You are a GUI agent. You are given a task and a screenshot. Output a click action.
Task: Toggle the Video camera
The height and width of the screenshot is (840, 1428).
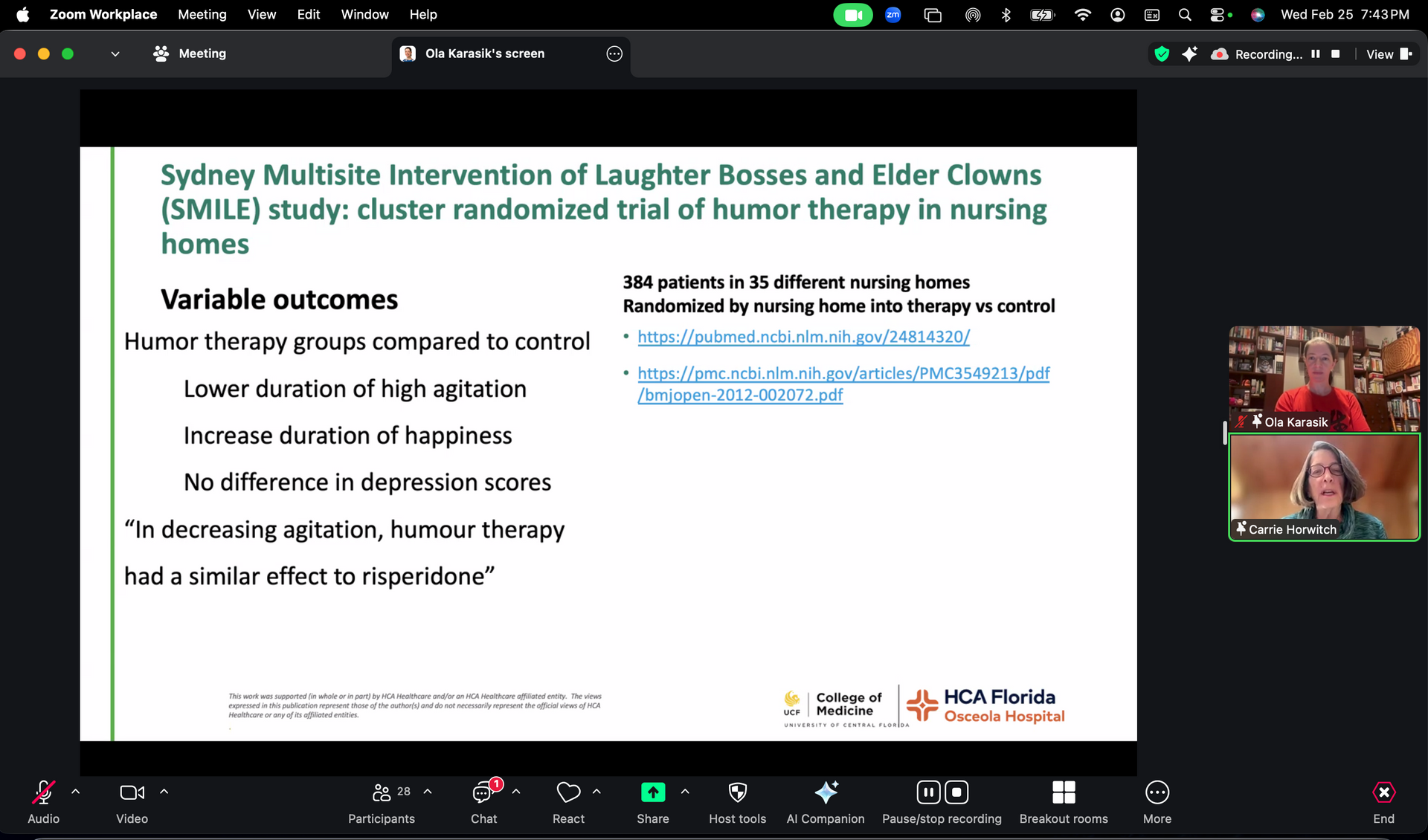[x=132, y=792]
